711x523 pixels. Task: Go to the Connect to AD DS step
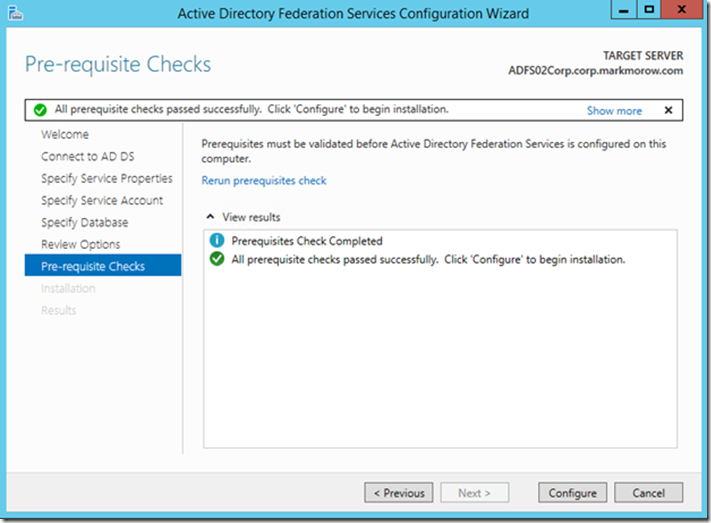88,156
